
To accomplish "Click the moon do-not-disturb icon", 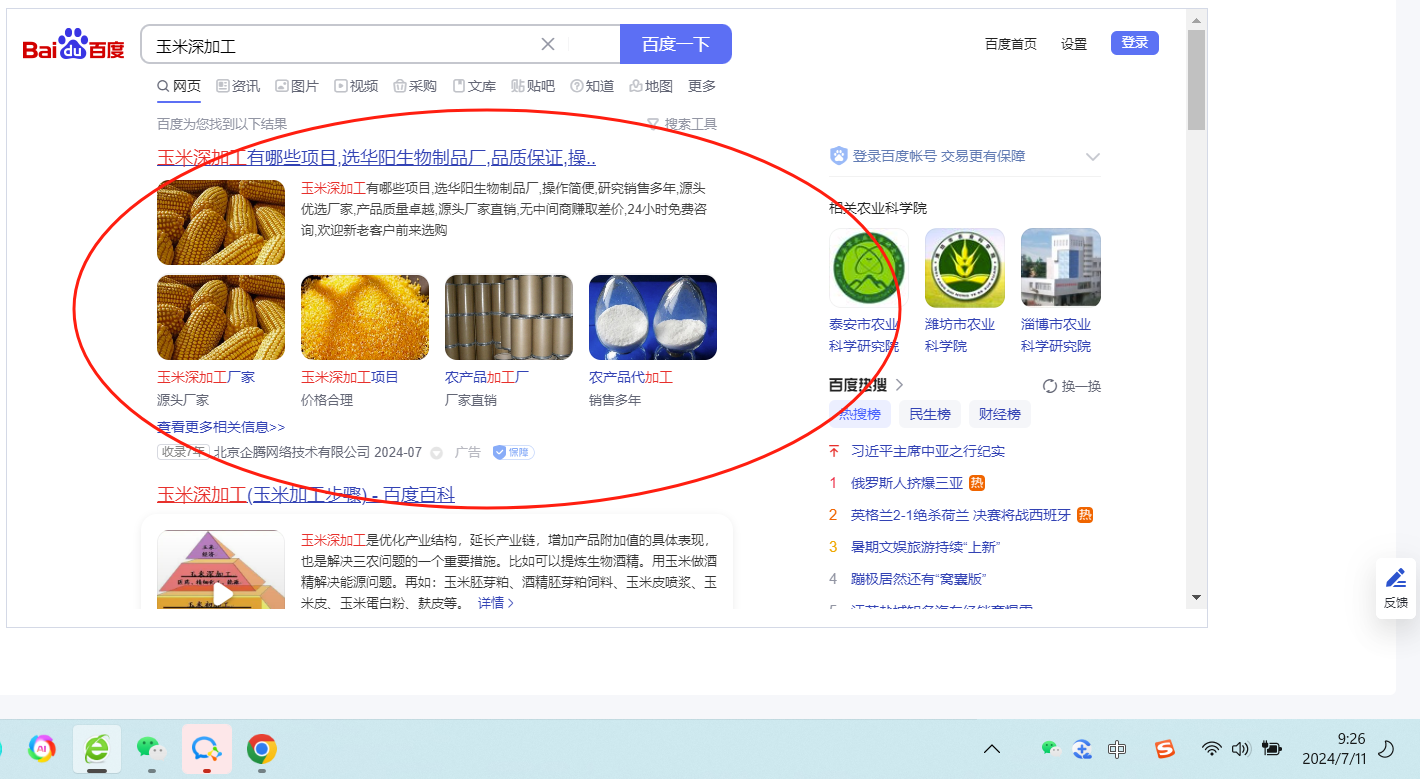I will (1386, 749).
